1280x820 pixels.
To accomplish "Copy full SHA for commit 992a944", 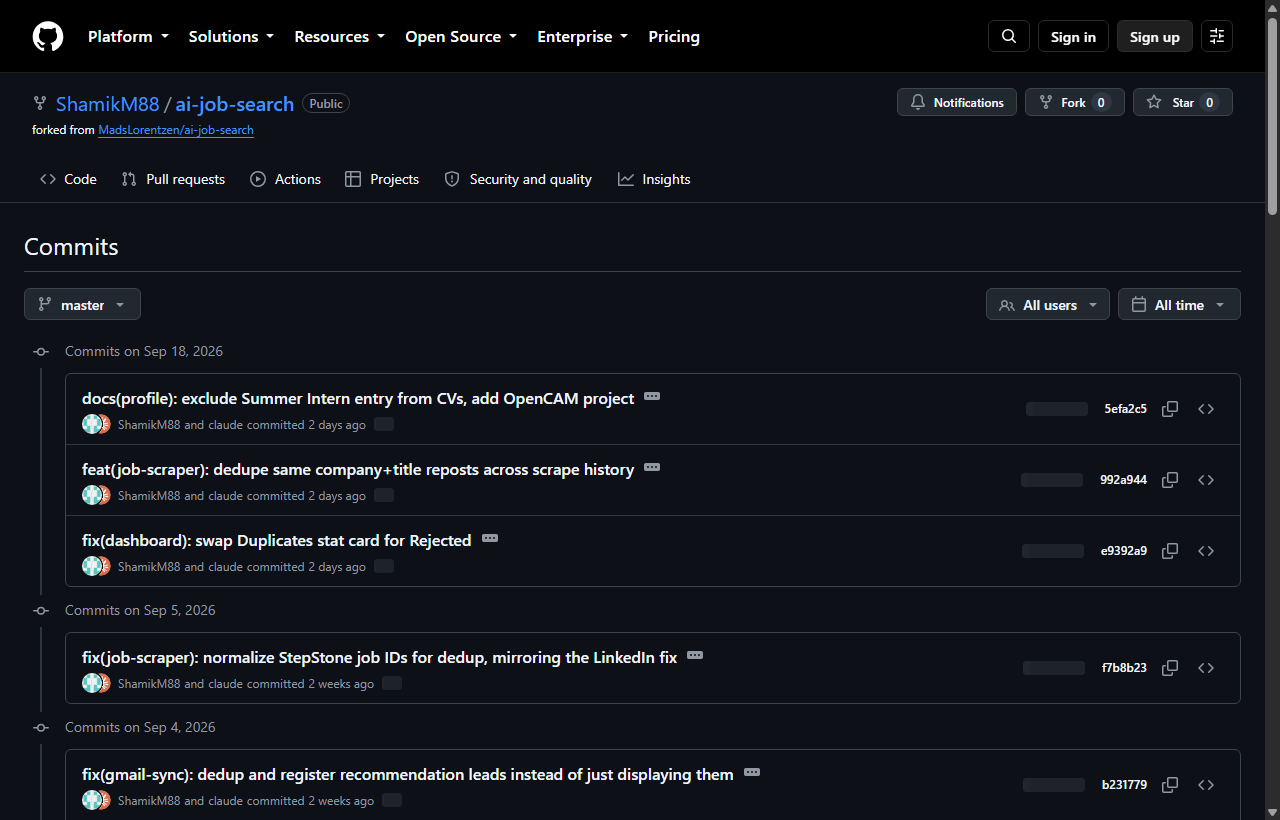I will coord(1170,480).
